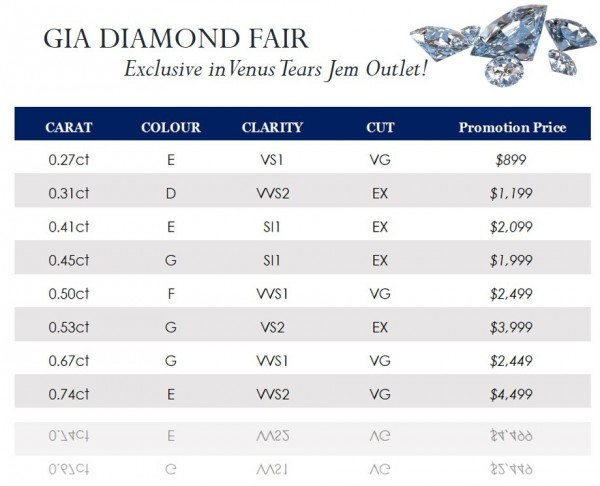Click the $3,999 price
This screenshot has width=600, height=486.
click(x=511, y=327)
